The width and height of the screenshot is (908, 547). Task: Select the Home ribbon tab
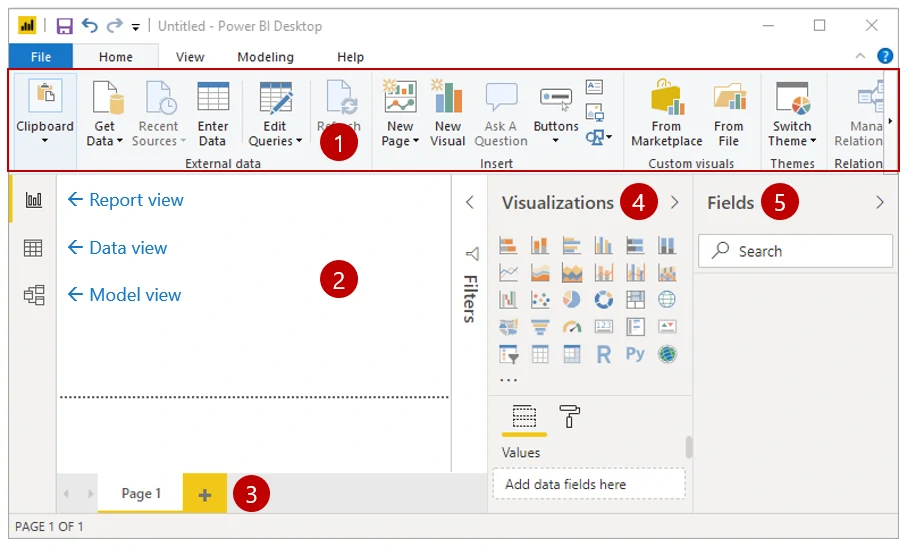tap(115, 57)
